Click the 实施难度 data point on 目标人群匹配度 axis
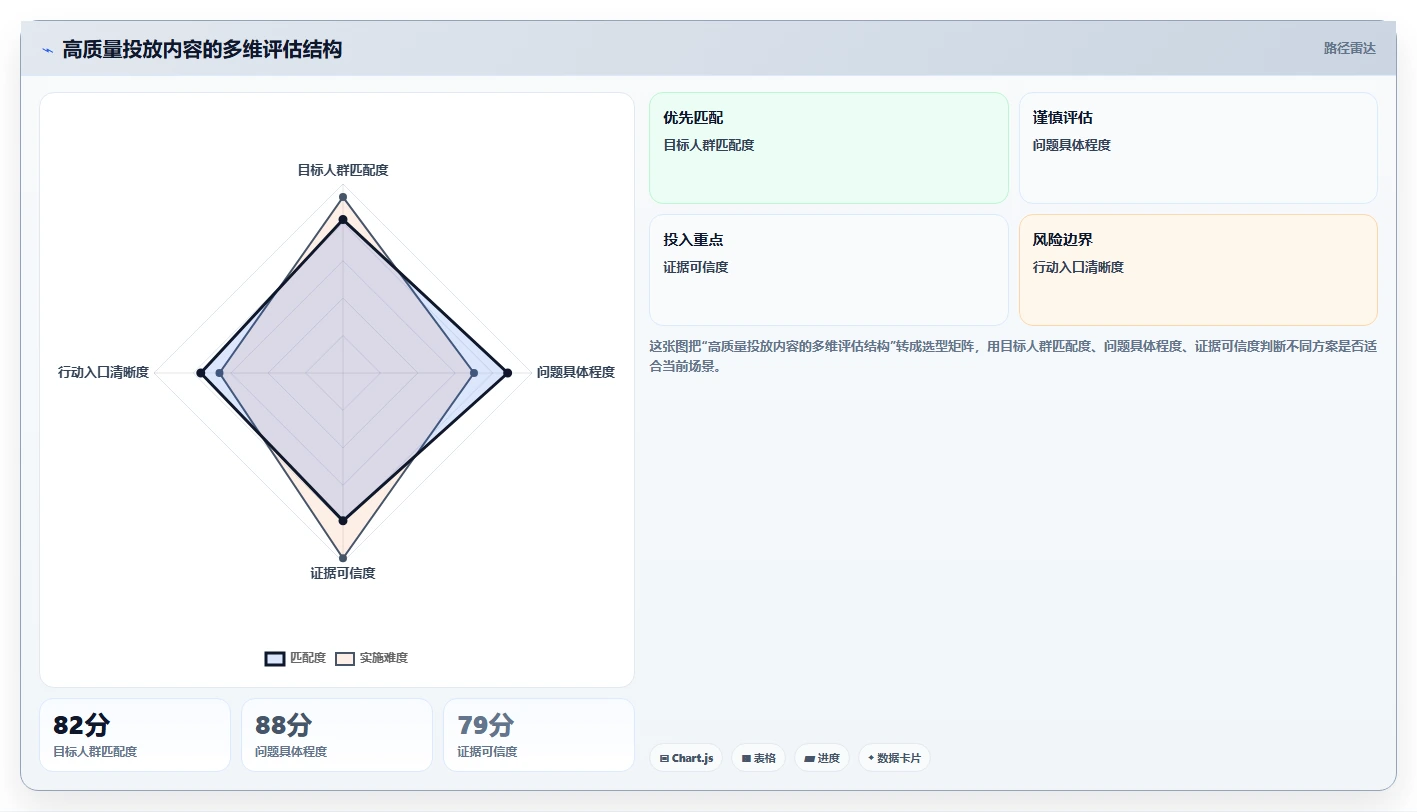 pos(343,197)
